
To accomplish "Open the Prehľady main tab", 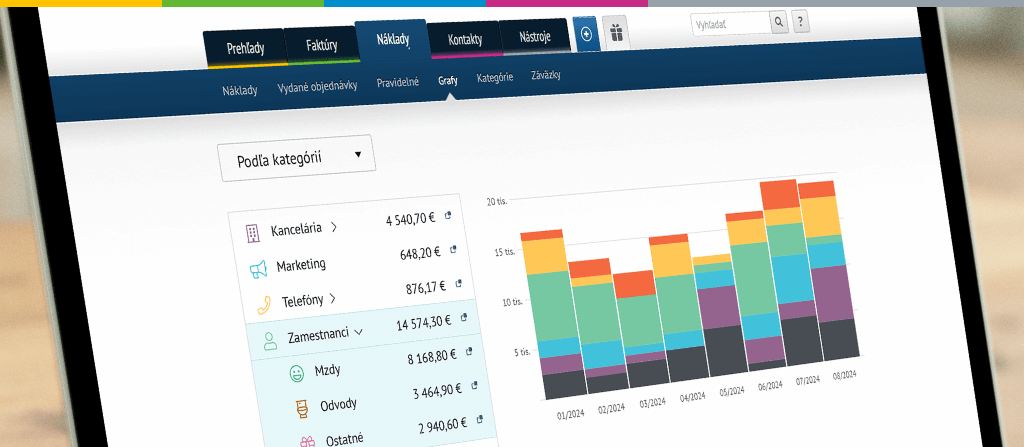I will pos(246,48).
